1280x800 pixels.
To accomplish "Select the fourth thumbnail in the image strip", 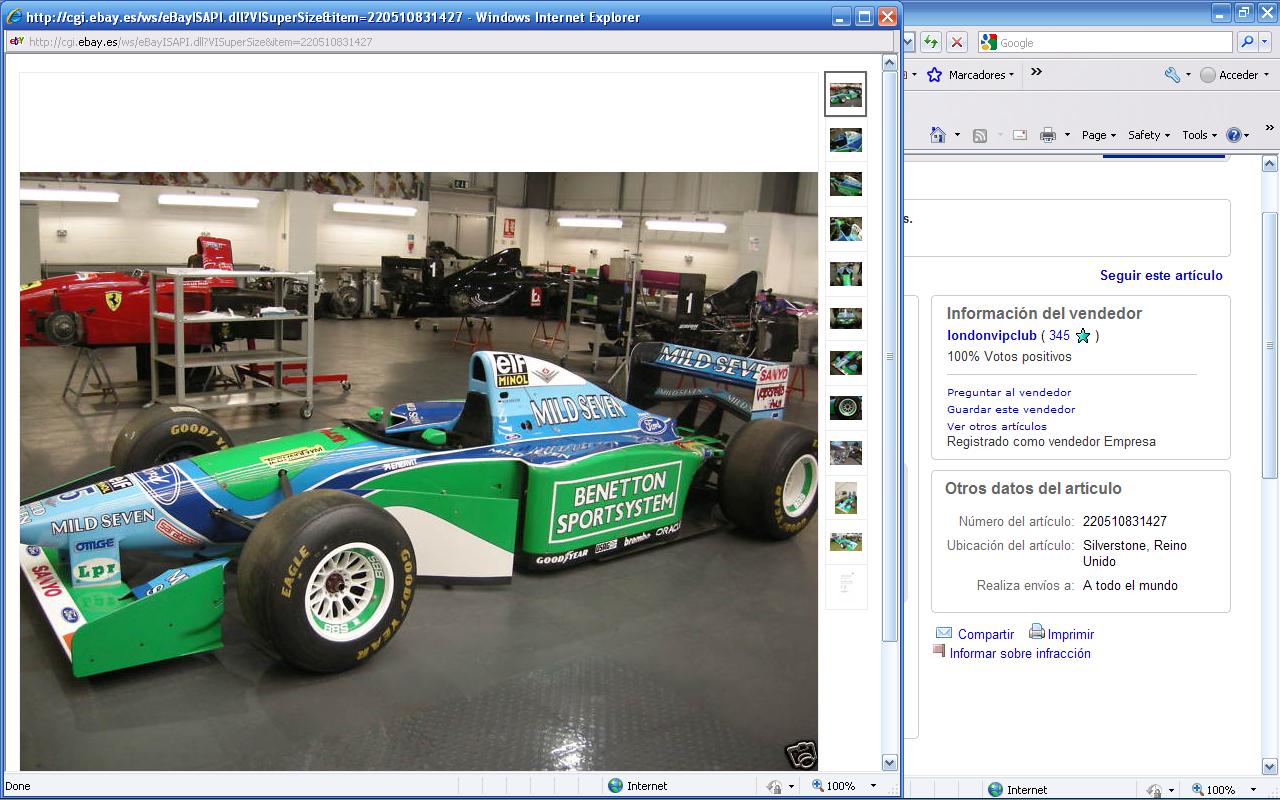I will [x=845, y=229].
